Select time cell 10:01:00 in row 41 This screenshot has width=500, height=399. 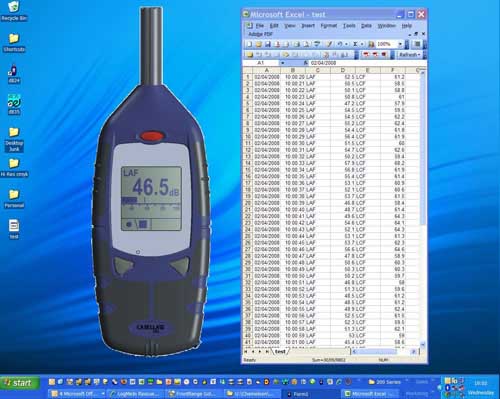pyautogui.click(x=293, y=342)
